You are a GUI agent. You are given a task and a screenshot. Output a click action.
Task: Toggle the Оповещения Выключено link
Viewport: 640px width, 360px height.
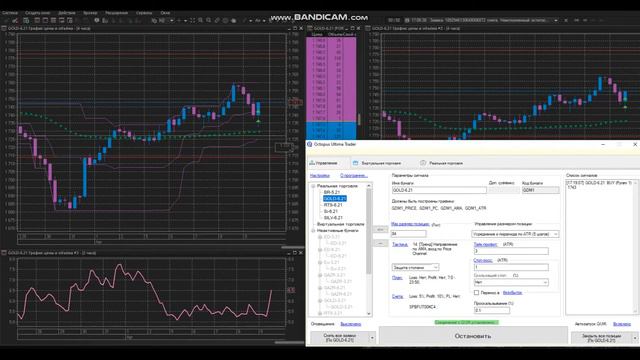point(351,324)
